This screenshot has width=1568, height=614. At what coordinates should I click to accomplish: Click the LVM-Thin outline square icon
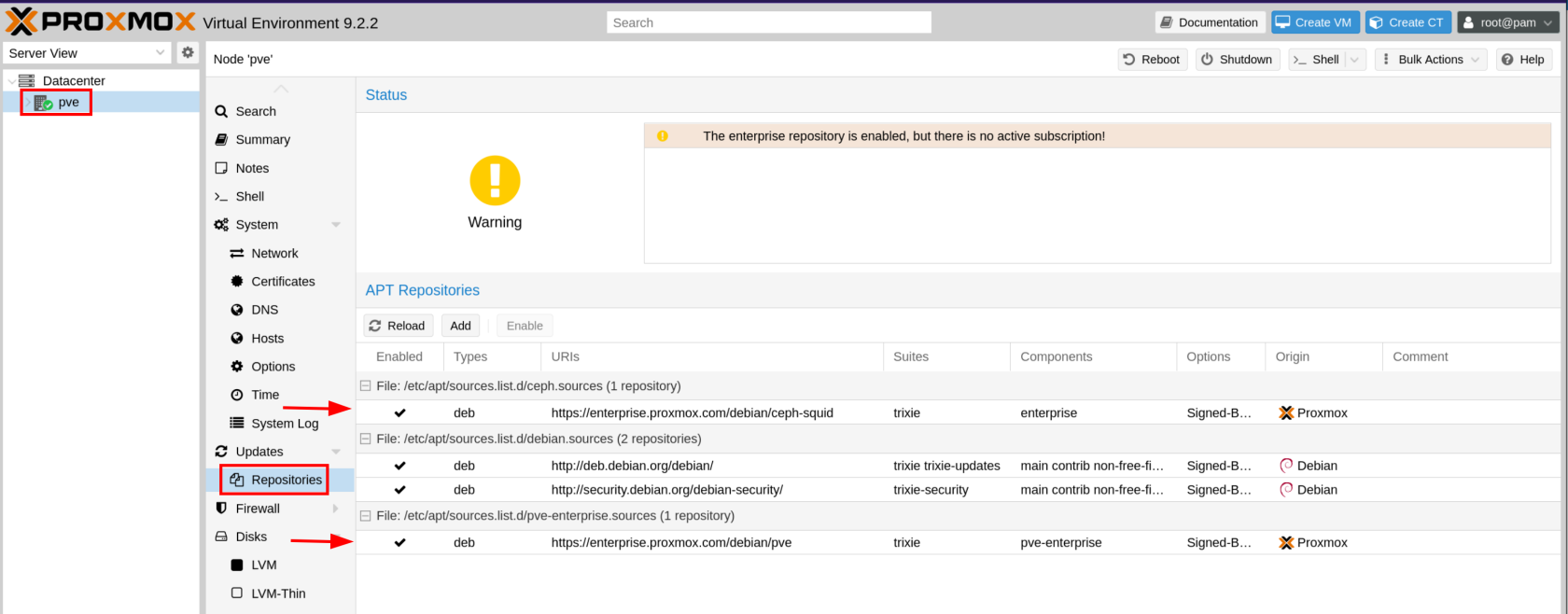tap(237, 593)
